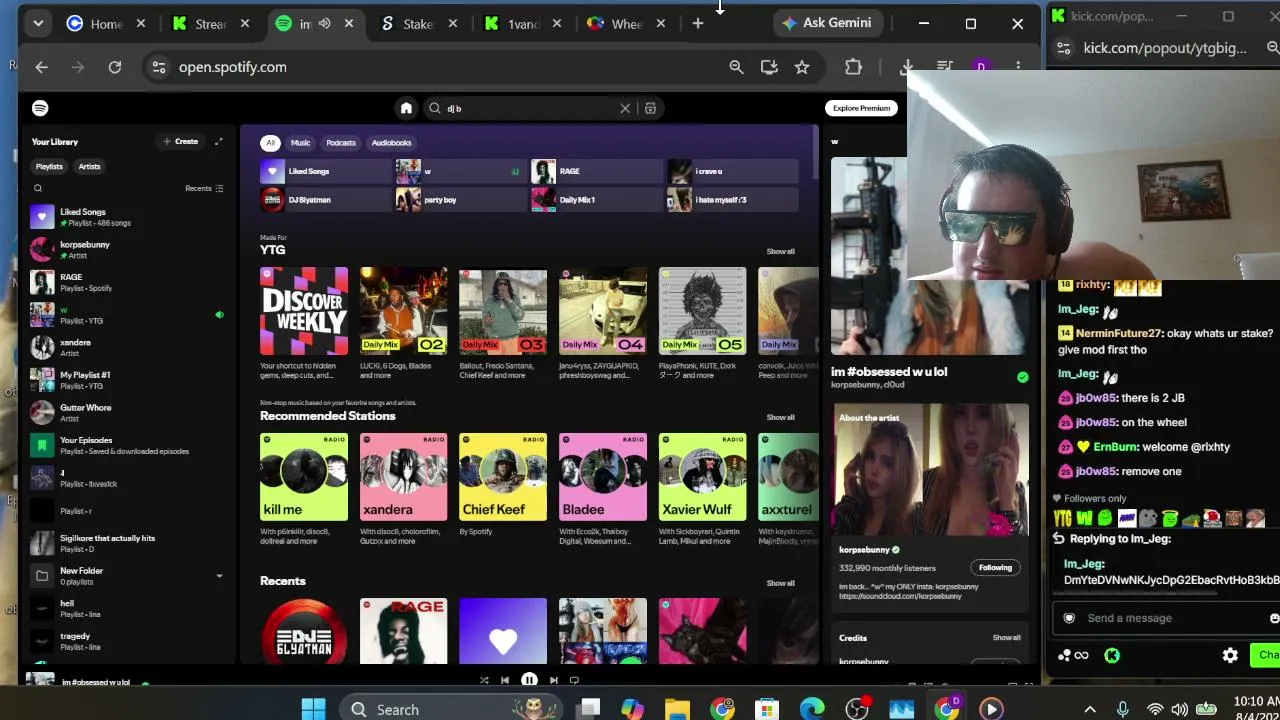Select the Playlists filter chip

[x=49, y=167]
